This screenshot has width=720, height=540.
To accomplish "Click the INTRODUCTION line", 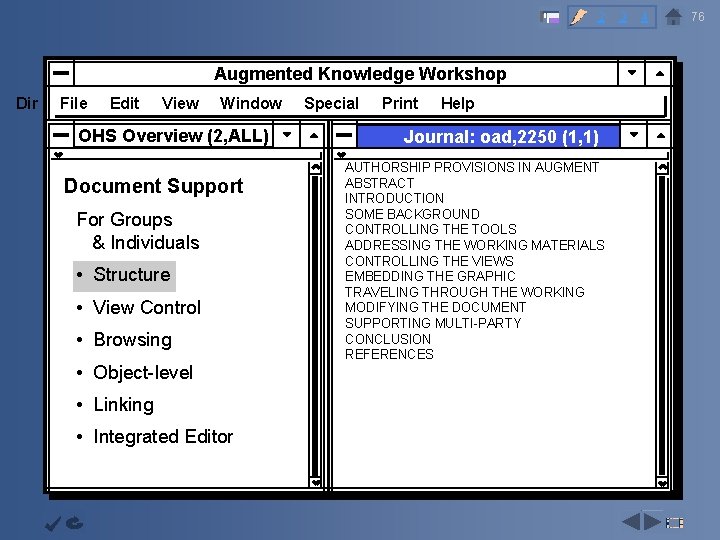I will tap(394, 198).
